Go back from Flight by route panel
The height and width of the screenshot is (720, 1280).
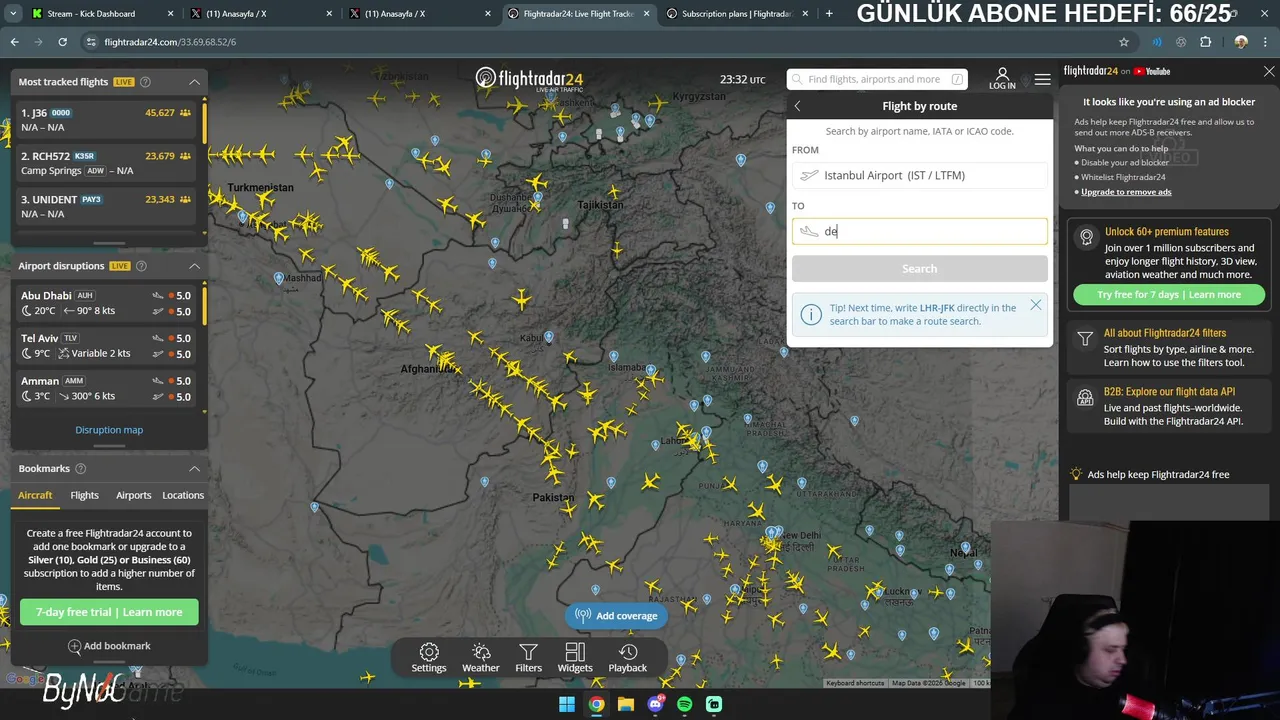coord(797,106)
